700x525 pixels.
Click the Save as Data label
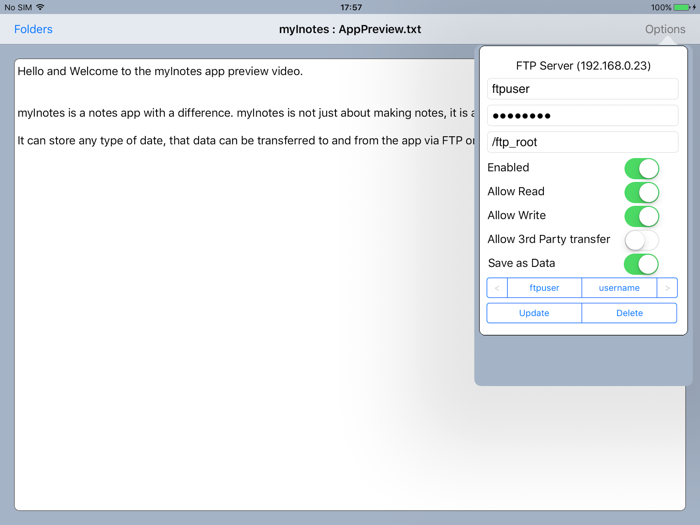[x=521, y=263]
